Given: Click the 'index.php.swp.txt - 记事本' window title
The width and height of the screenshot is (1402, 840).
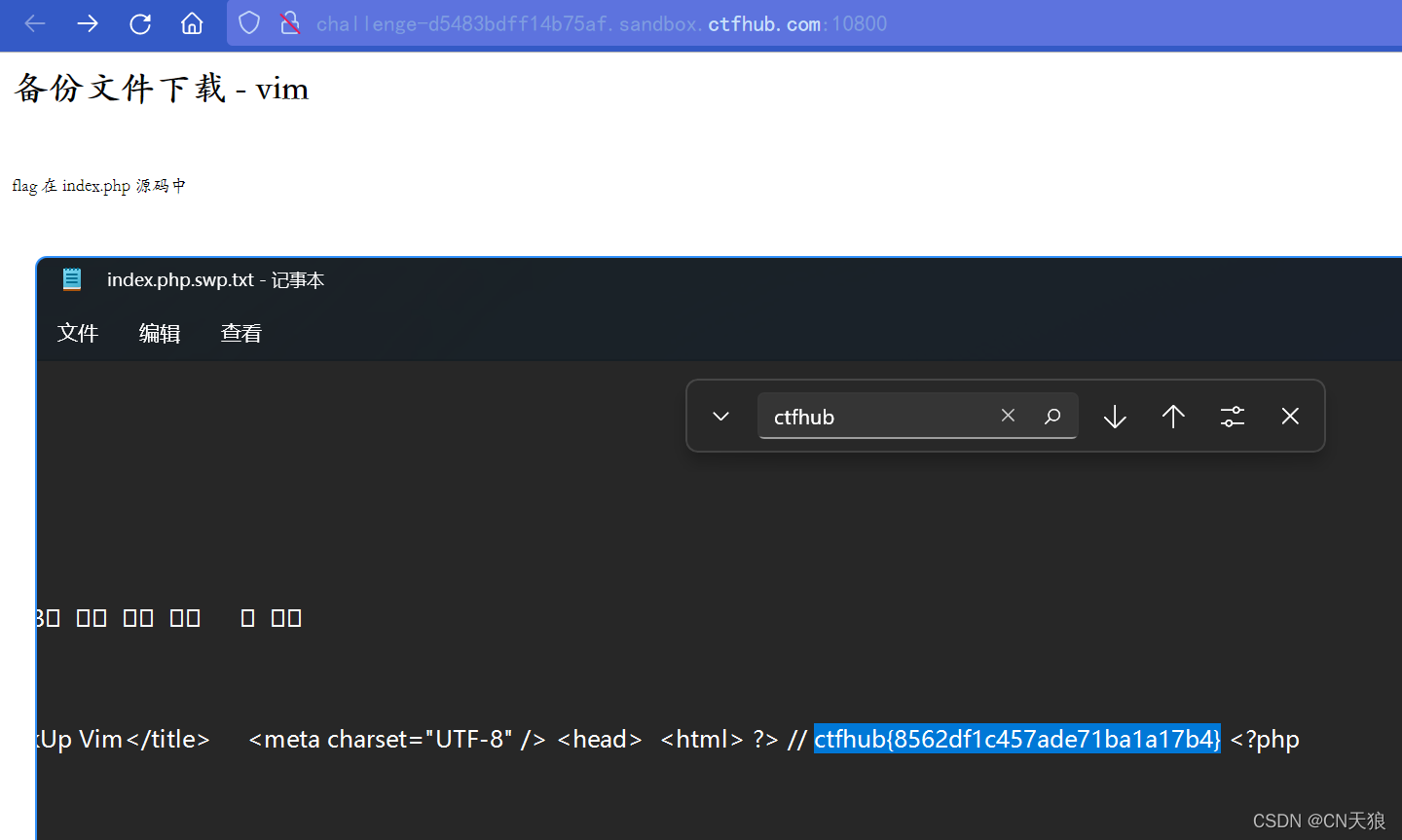Looking at the screenshot, I should pos(215,280).
